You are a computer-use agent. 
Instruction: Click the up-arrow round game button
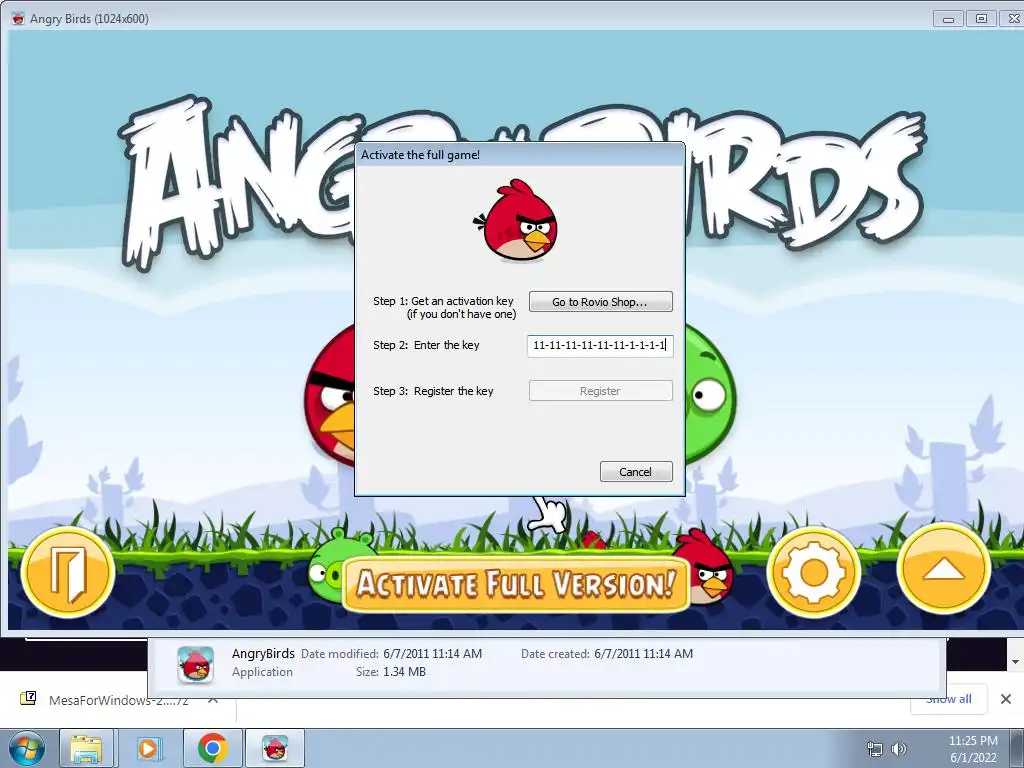pos(944,570)
